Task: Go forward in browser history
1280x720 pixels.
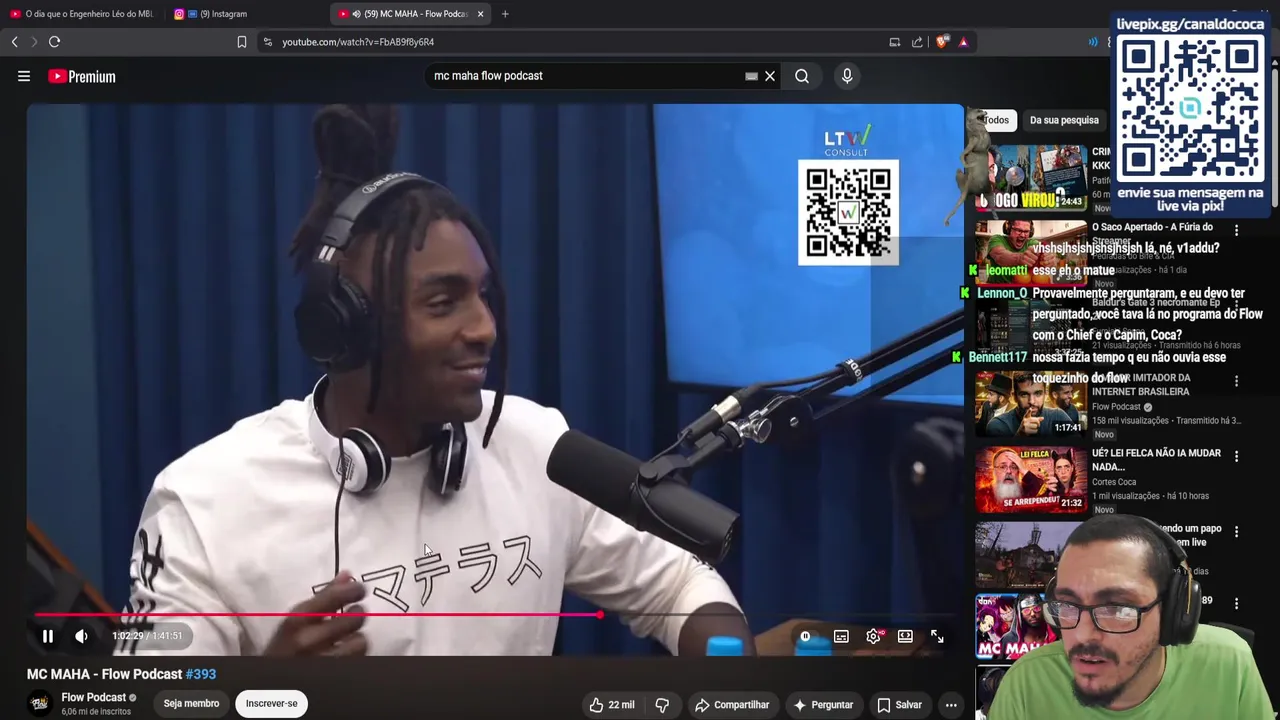Action: pyautogui.click(x=33, y=42)
